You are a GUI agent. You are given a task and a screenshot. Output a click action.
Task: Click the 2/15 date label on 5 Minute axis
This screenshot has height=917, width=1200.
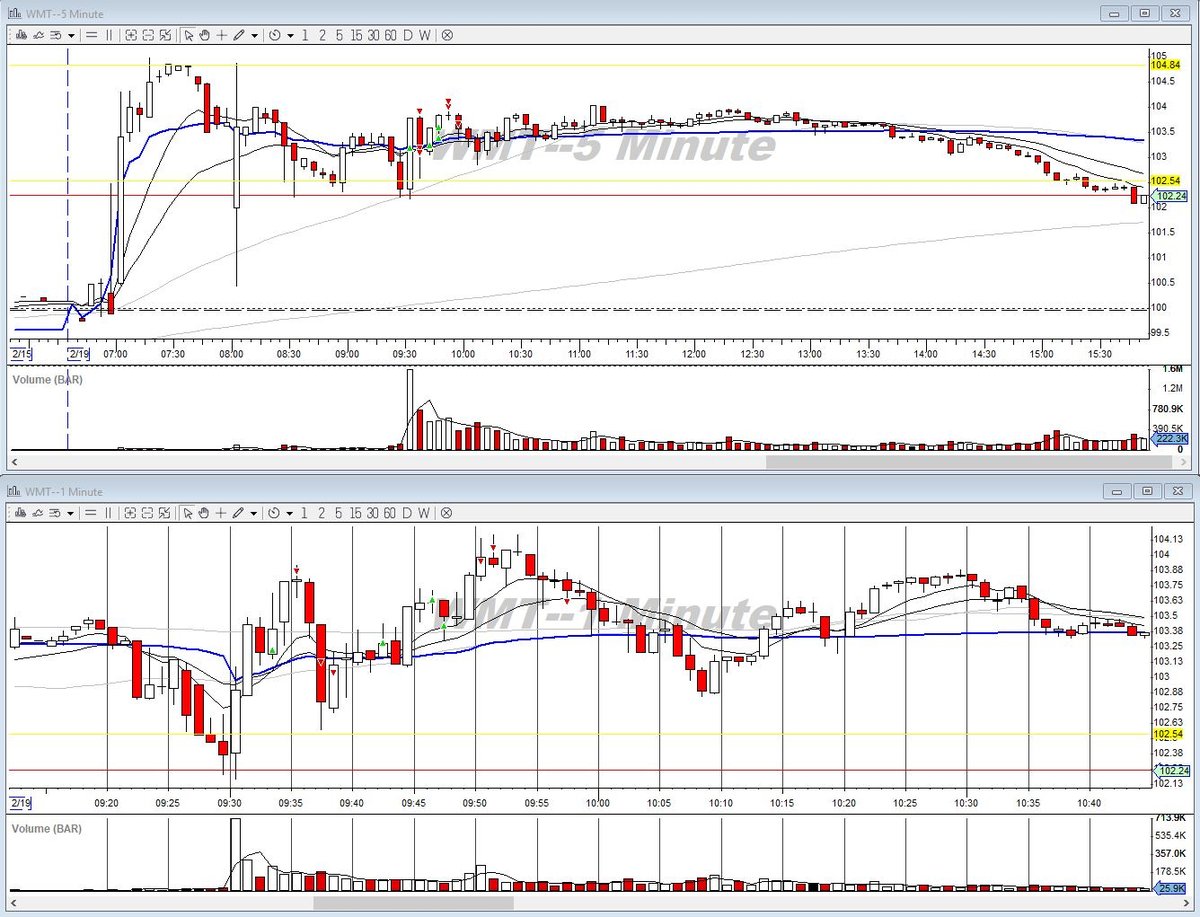[20, 353]
